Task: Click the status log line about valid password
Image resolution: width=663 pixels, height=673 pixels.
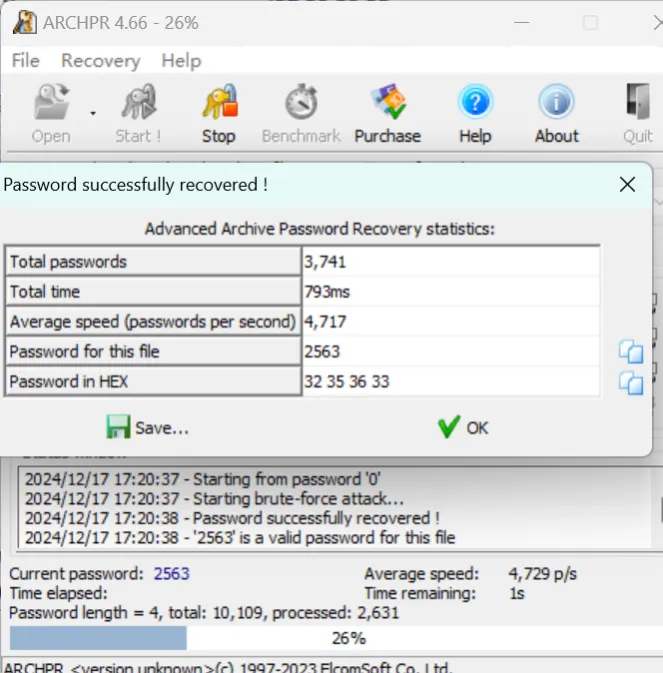Action: (240, 537)
